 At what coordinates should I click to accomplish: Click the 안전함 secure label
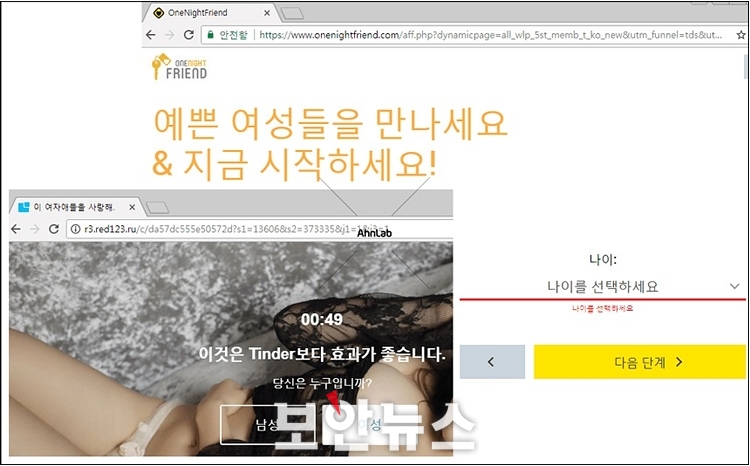pyautogui.click(x=233, y=35)
